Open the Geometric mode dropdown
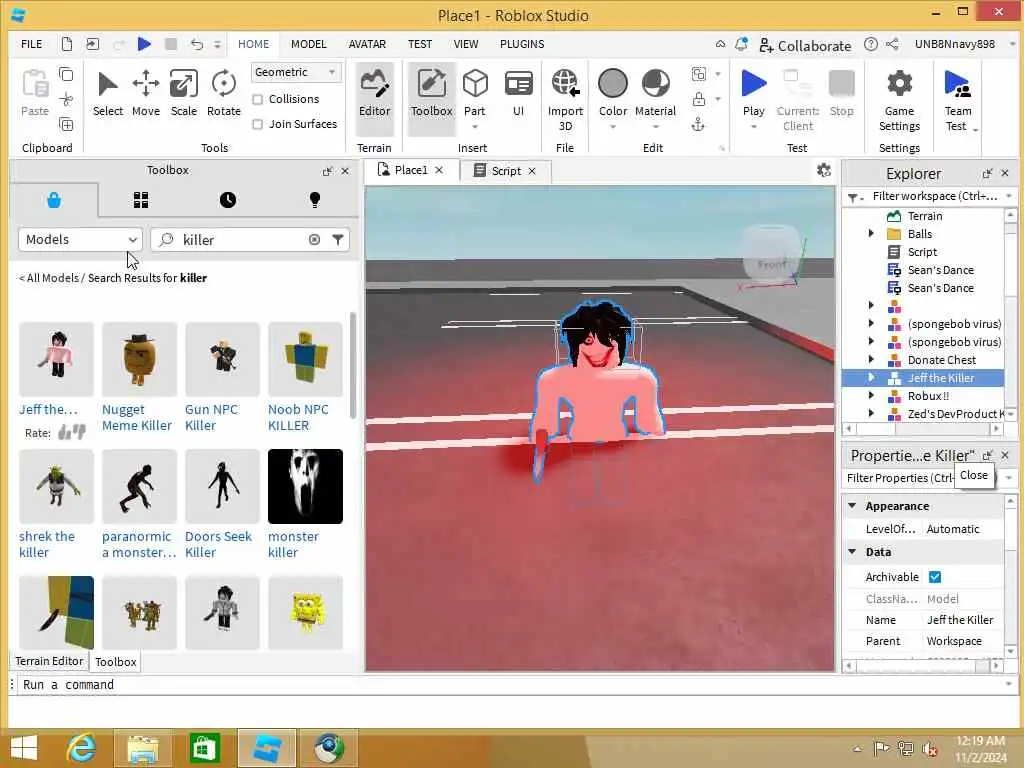This screenshot has height=768, width=1024. pyautogui.click(x=296, y=72)
